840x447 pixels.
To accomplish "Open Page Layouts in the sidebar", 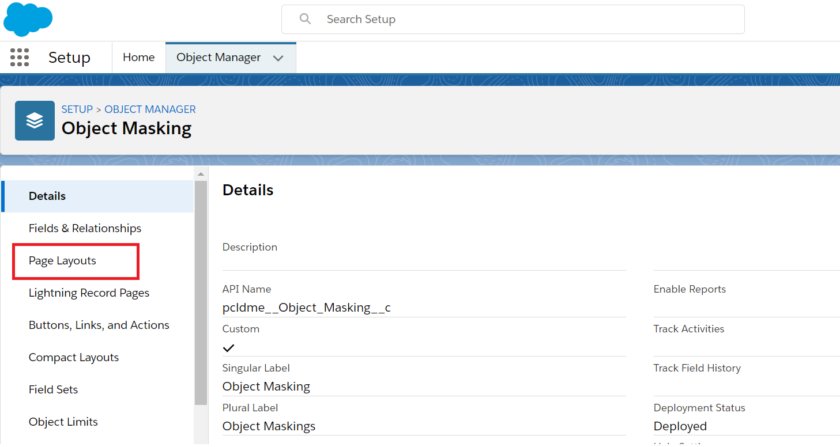I will [x=62, y=260].
